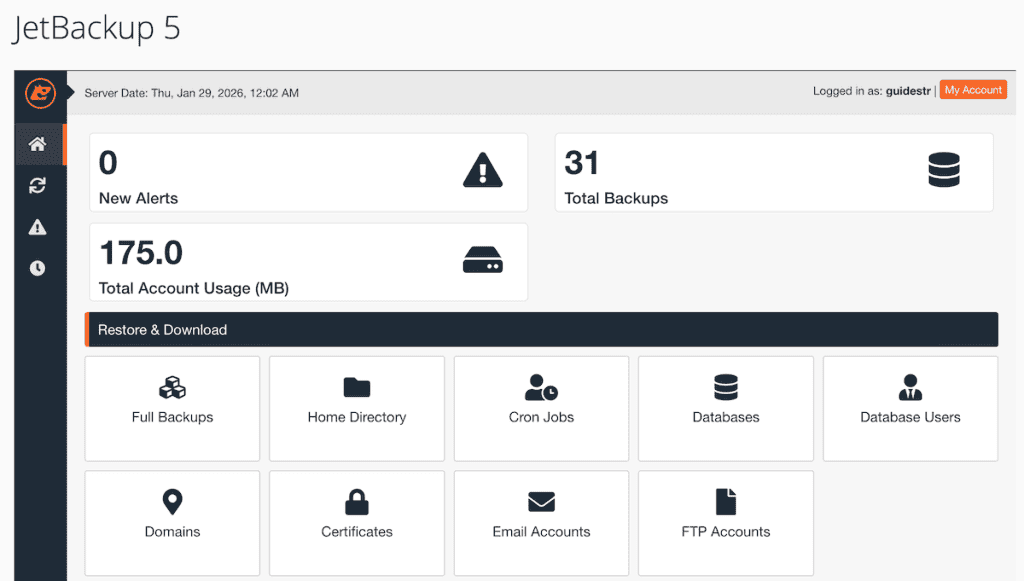Screen dimensions: 1024x581
Task: Click the 0 alerts count
Action: tap(108, 163)
